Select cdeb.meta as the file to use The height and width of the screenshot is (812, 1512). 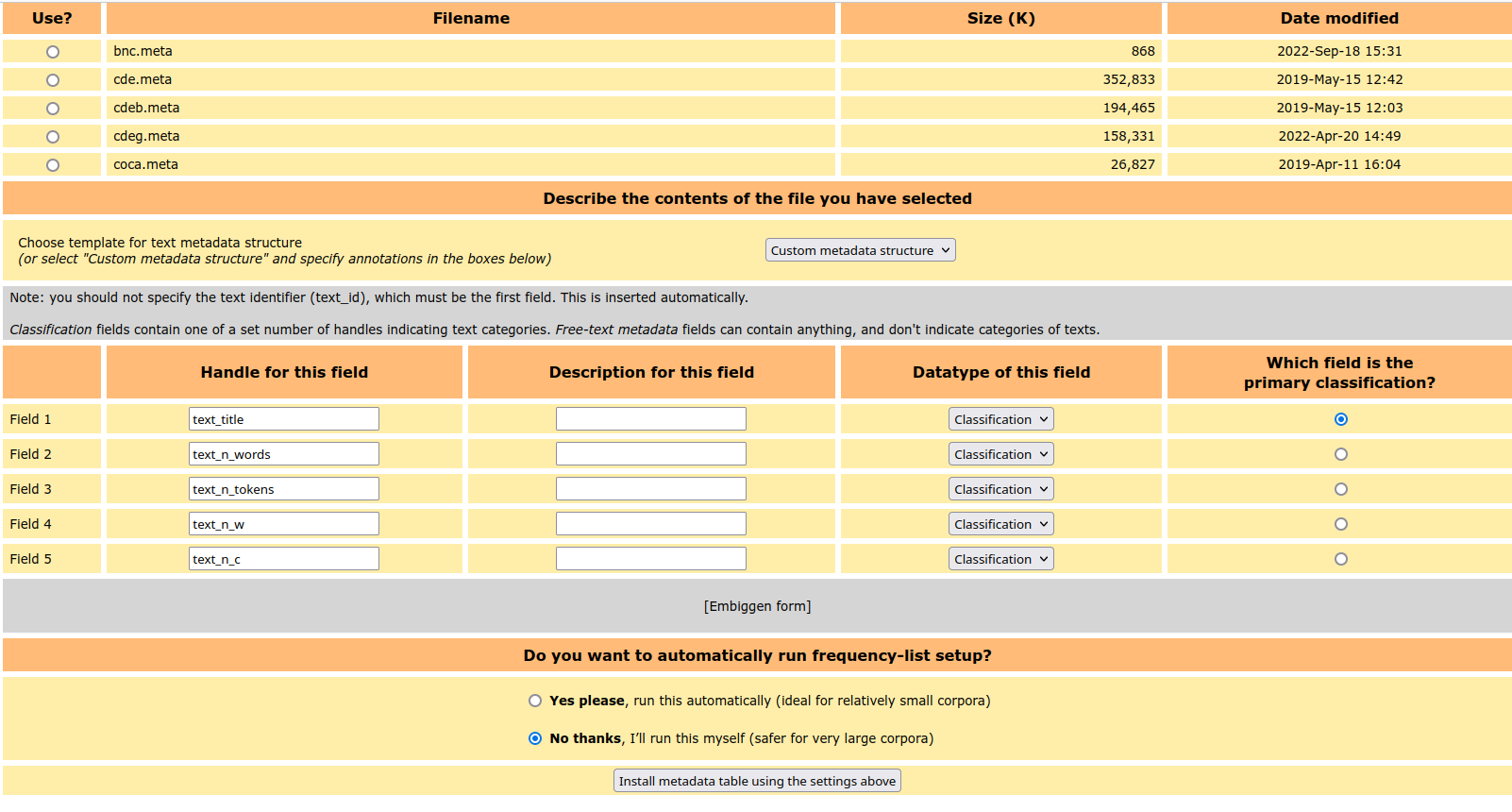pyautogui.click(x=53, y=109)
